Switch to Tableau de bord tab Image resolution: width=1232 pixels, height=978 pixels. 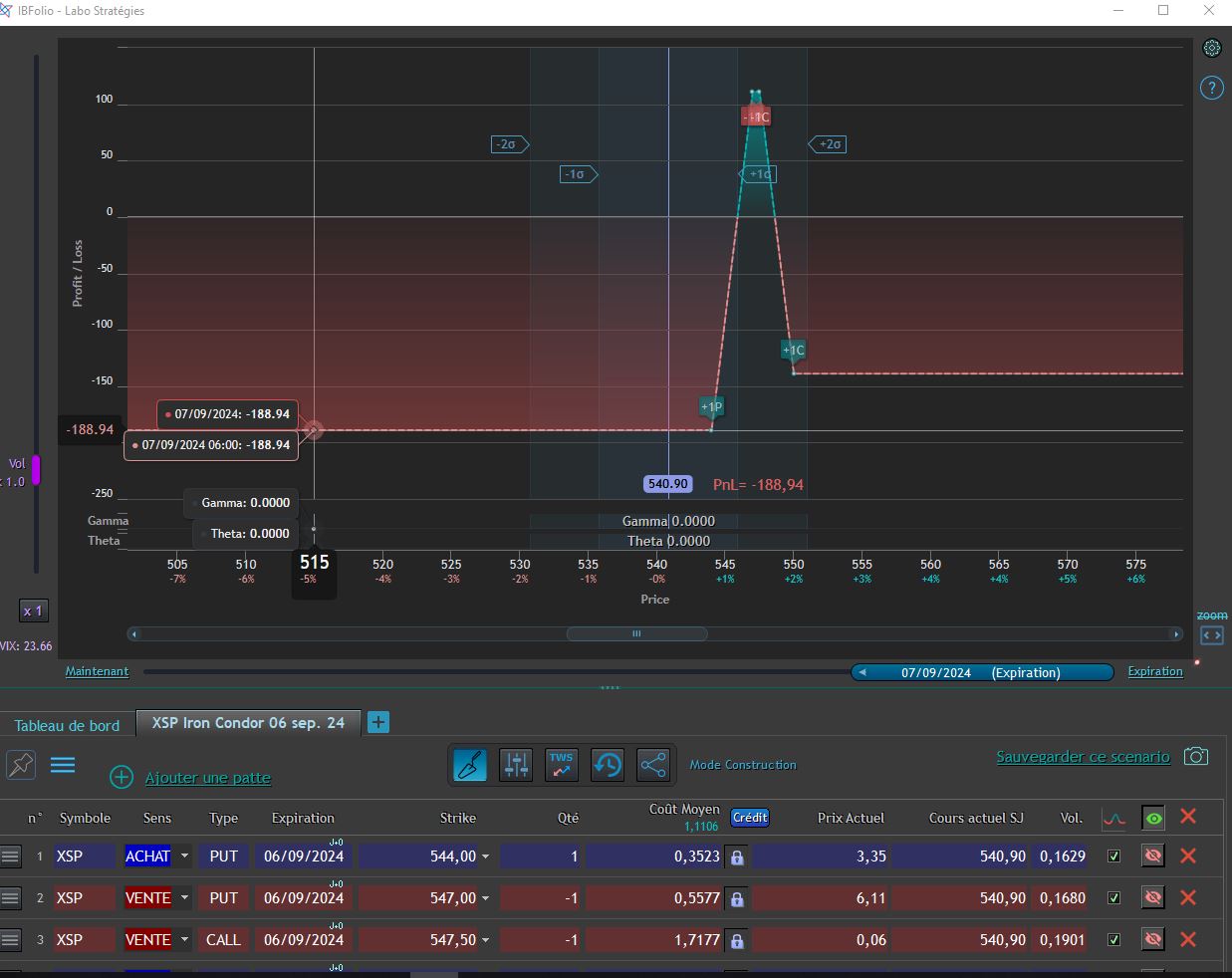67,725
